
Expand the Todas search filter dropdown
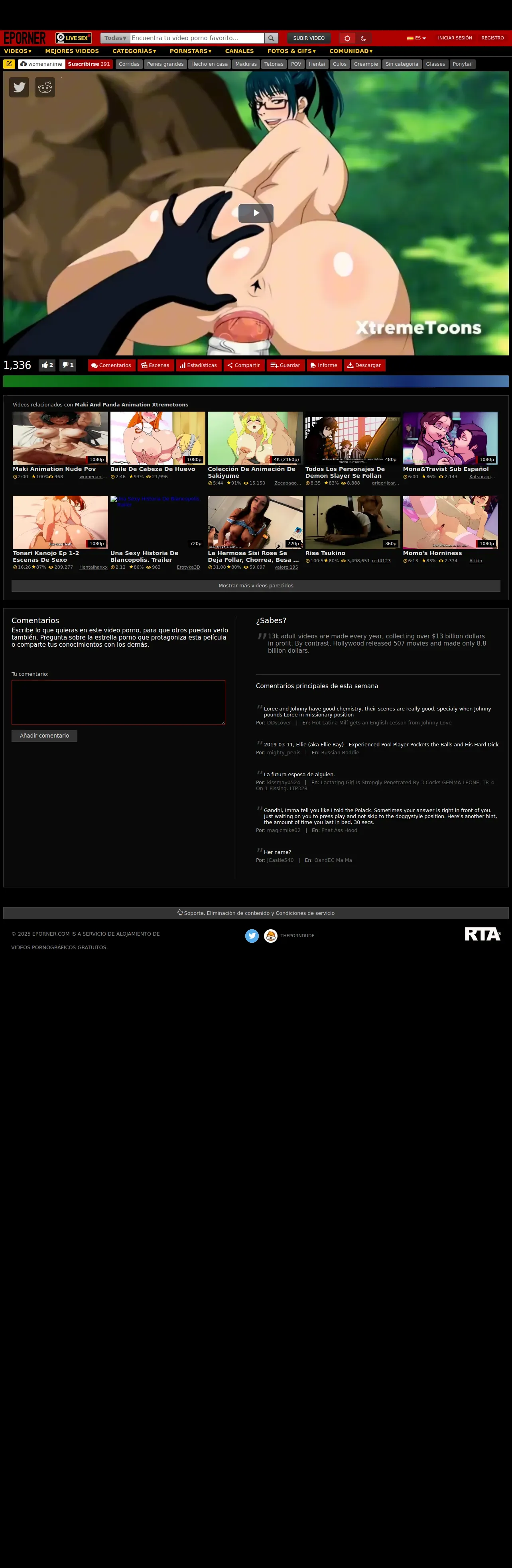115,38
